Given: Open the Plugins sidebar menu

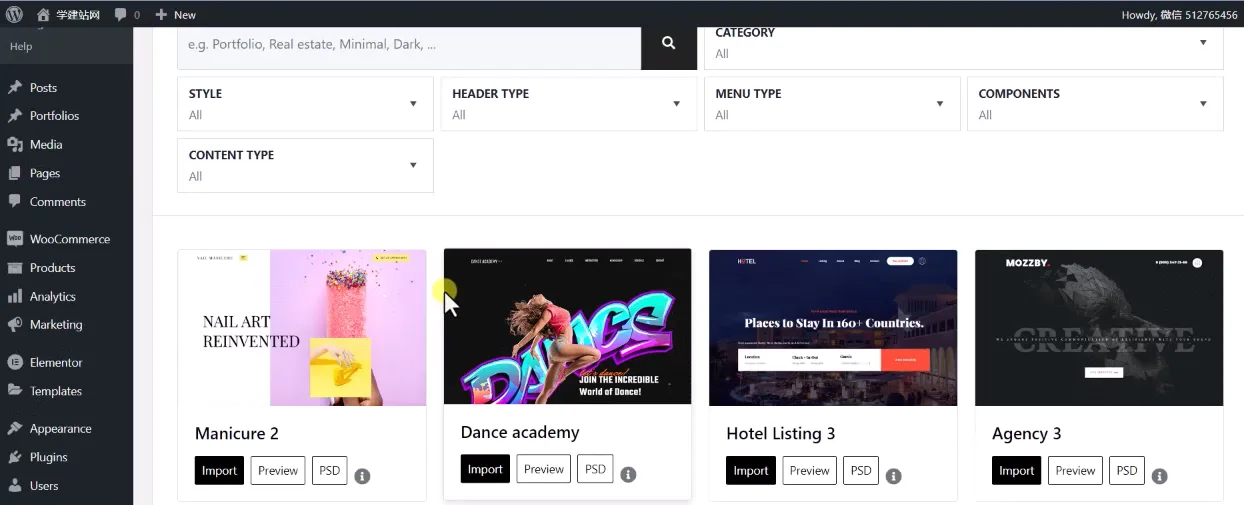Looking at the screenshot, I should tap(48, 457).
